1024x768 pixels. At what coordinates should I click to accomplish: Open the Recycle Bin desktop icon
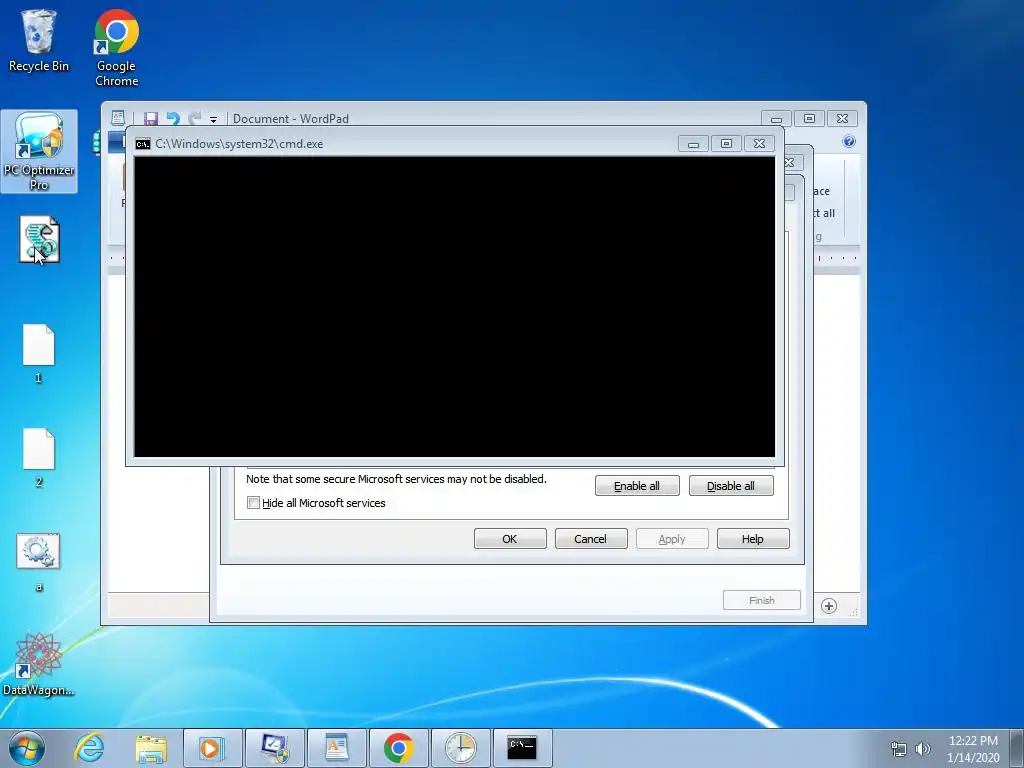coord(38,40)
